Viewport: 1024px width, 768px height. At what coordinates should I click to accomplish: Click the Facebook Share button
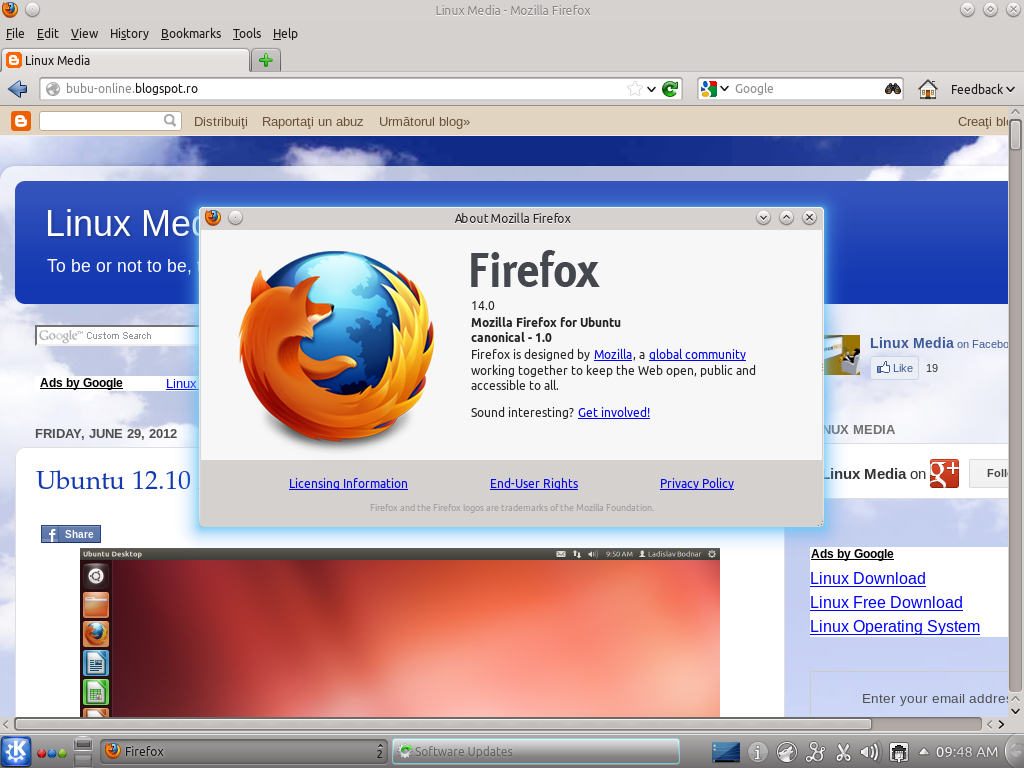(71, 534)
